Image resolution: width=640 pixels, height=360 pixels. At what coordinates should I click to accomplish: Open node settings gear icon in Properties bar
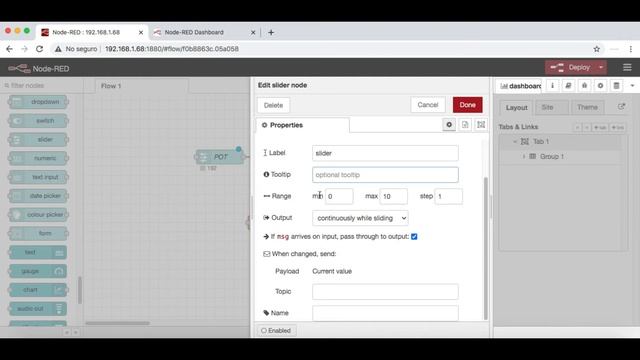point(449,125)
